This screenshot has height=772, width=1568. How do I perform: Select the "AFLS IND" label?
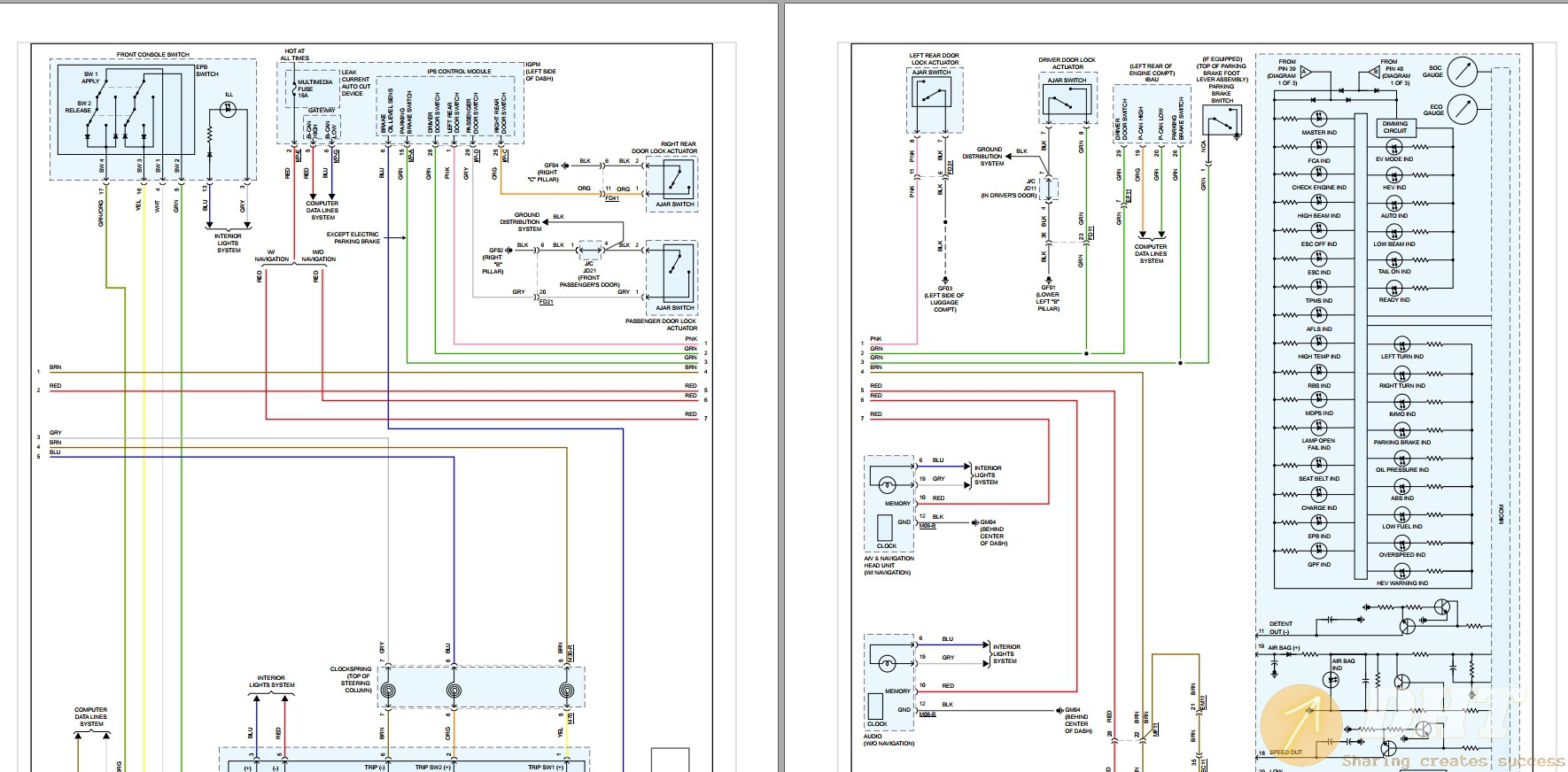(1319, 329)
